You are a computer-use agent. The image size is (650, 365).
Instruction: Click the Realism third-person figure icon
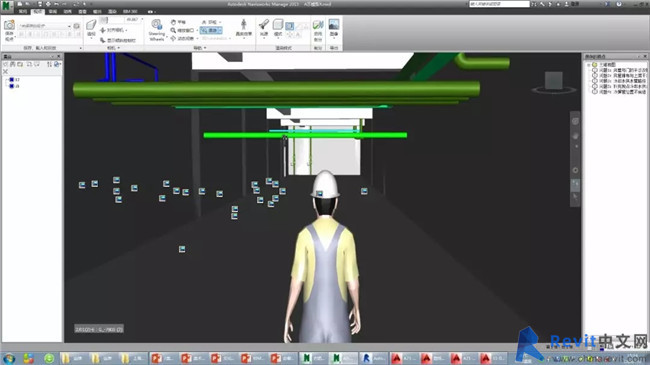pyautogui.click(x=244, y=25)
